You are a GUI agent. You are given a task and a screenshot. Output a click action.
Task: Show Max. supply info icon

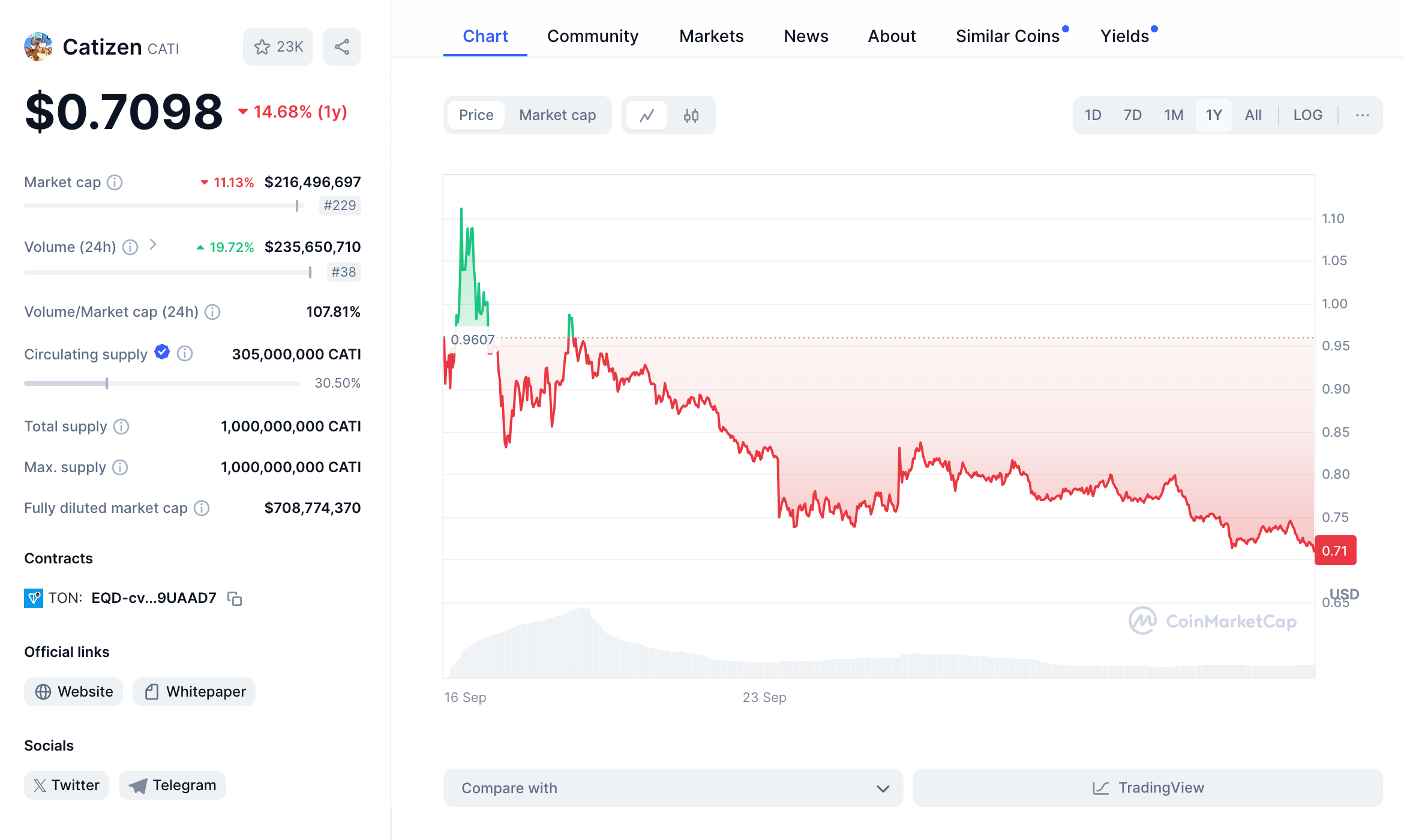[120, 467]
